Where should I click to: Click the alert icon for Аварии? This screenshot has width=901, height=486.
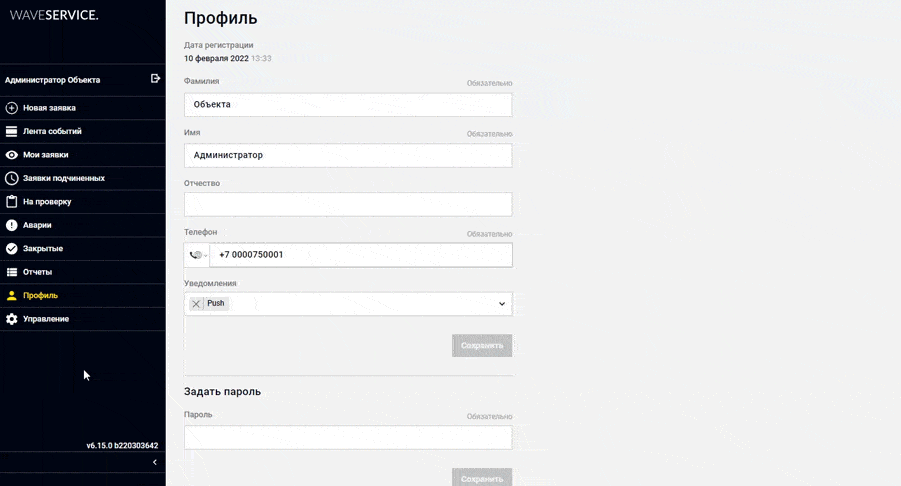pyautogui.click(x=12, y=225)
